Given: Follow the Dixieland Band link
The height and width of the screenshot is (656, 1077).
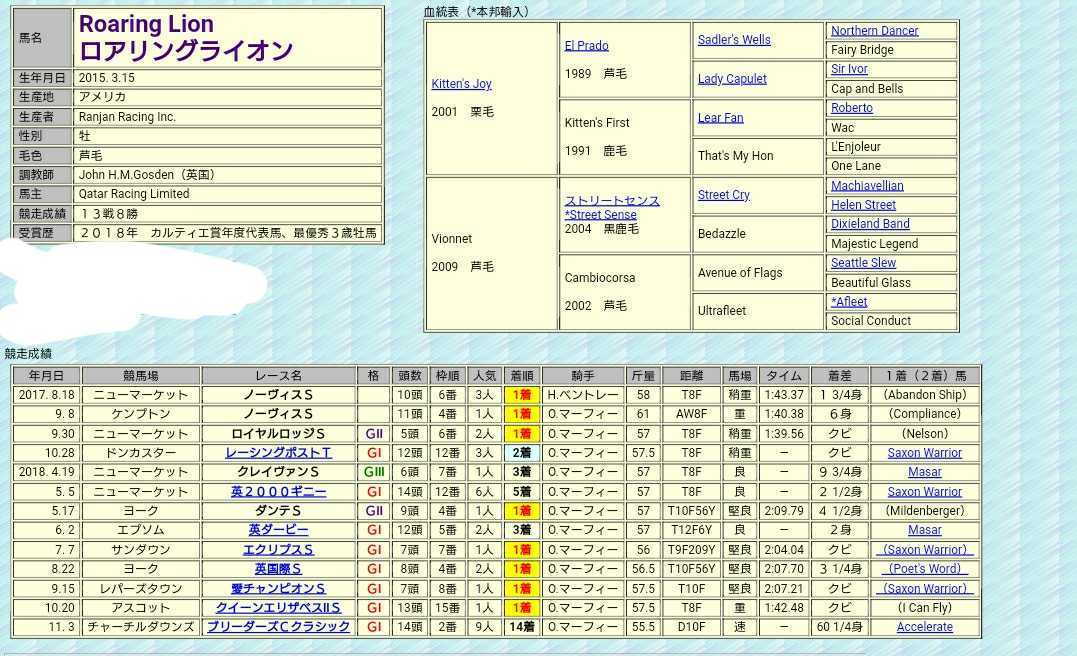Looking at the screenshot, I should [x=870, y=224].
